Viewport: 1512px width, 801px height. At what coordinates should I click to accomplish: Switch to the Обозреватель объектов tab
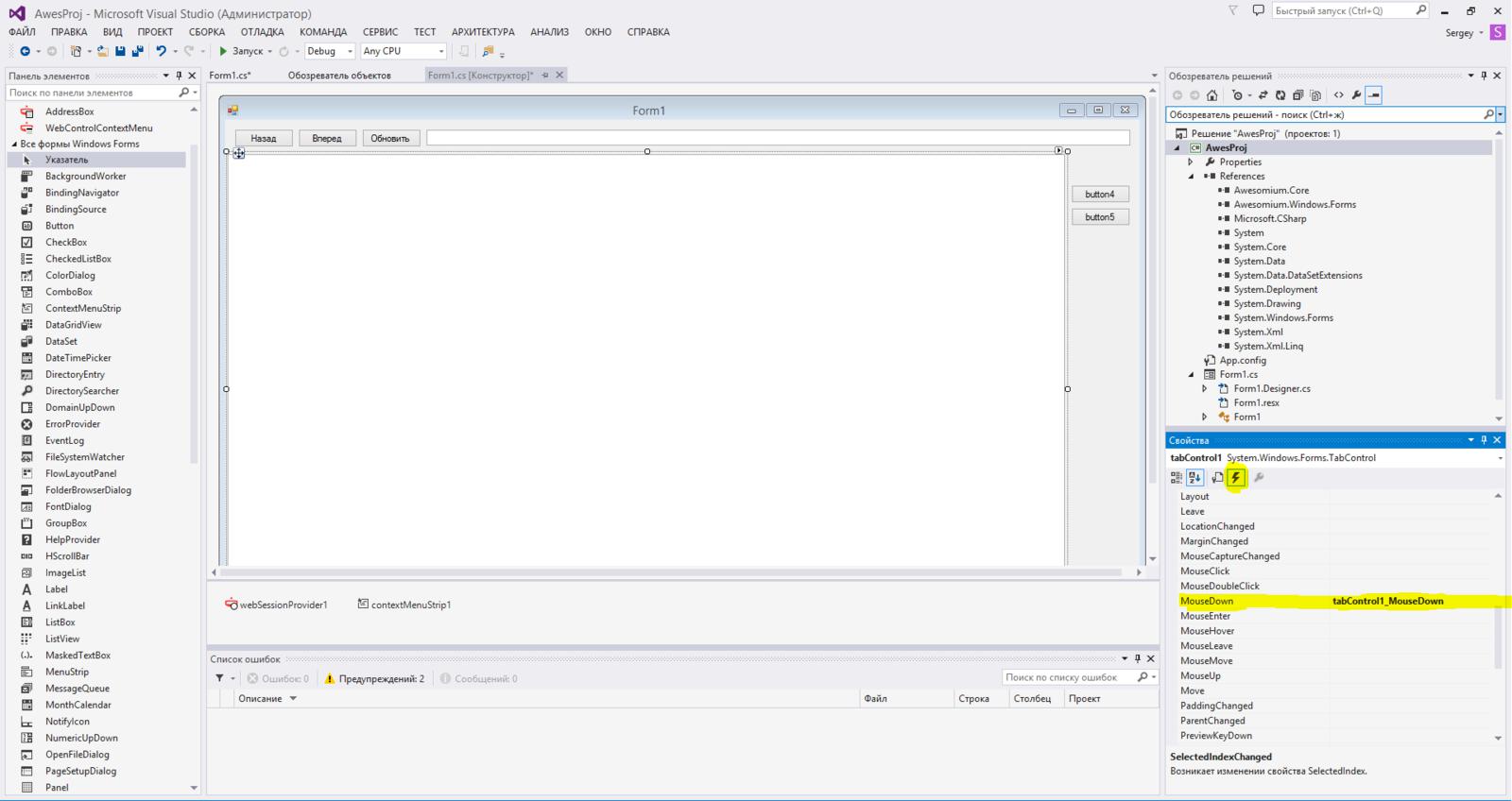(339, 76)
